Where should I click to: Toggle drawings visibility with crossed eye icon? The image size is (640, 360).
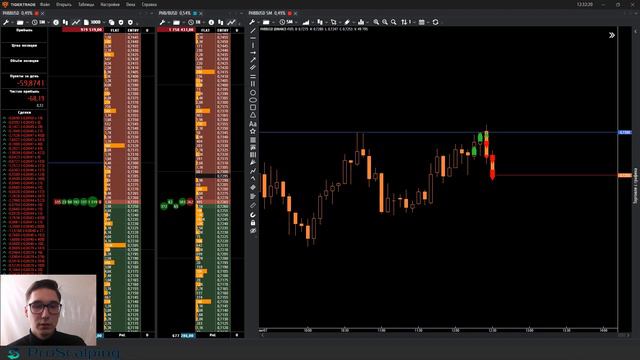pos(253,231)
